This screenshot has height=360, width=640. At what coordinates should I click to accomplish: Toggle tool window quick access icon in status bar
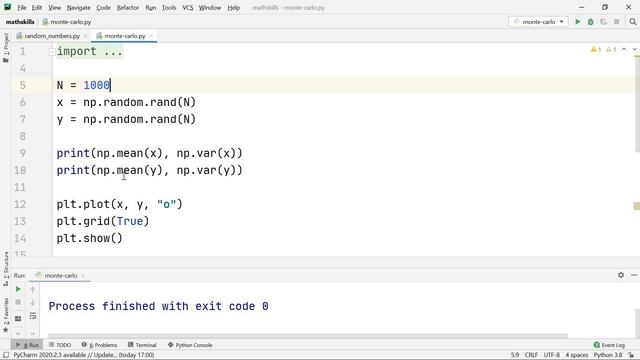point(6,355)
